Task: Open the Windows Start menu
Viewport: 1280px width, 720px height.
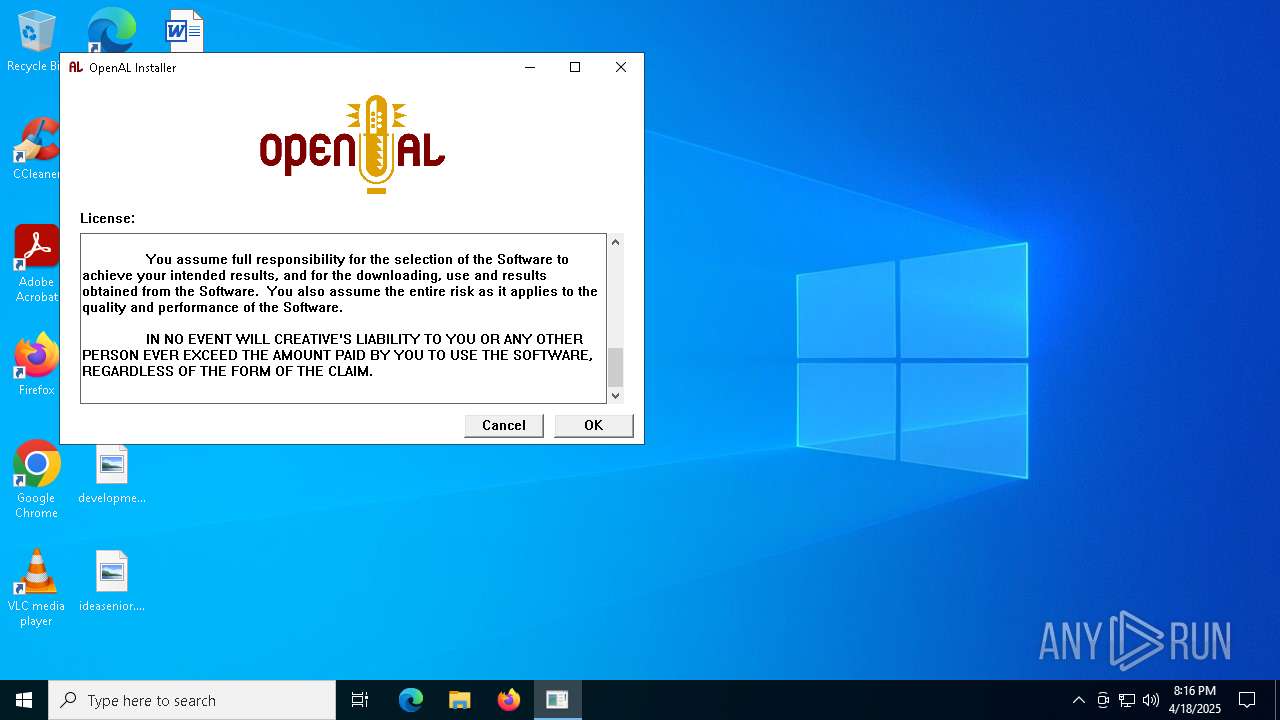Action: 24,700
